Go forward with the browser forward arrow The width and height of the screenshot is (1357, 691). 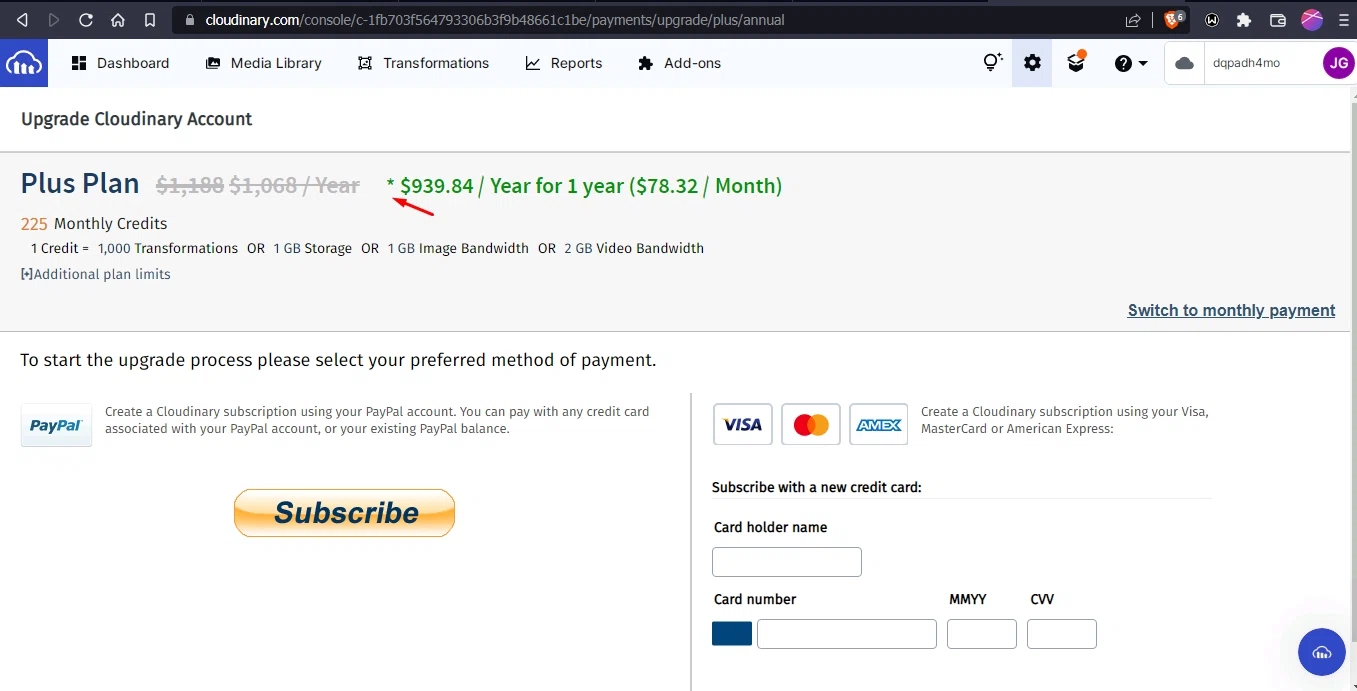tap(54, 20)
